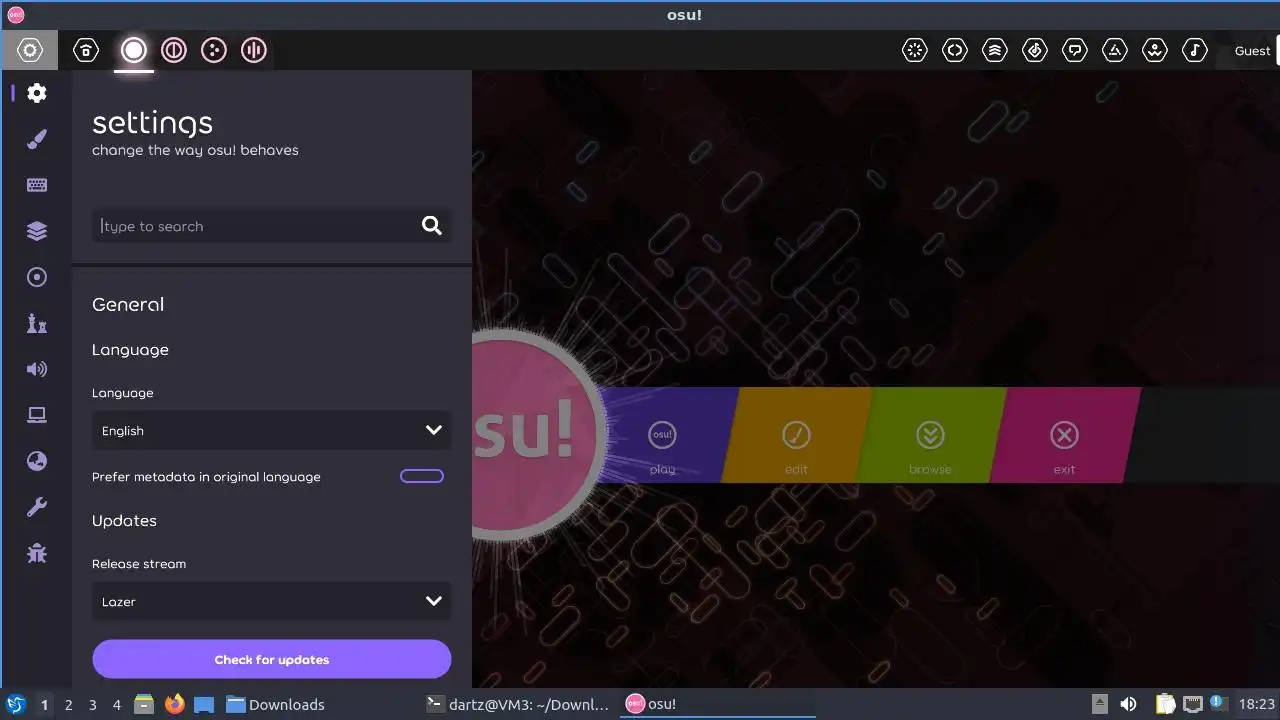Click the 18:23 clock in taskbar
The height and width of the screenshot is (720, 1280).
[1257, 704]
